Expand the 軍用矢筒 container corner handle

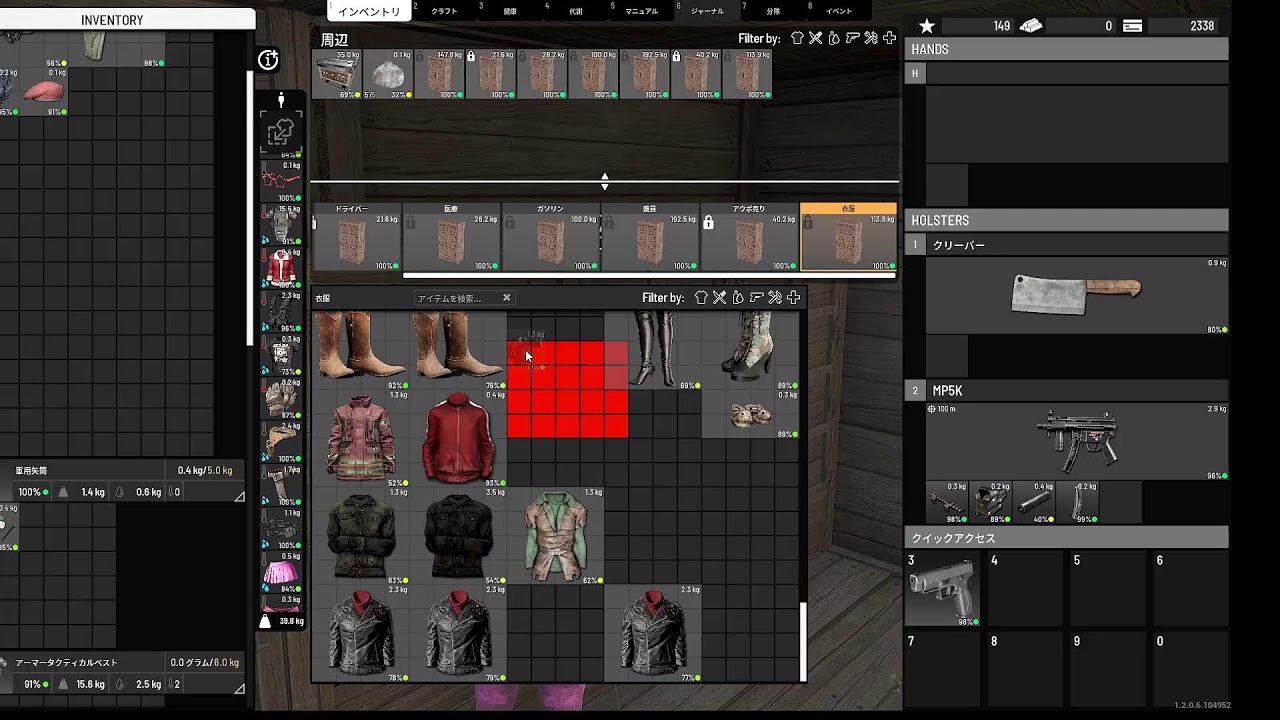(239, 496)
